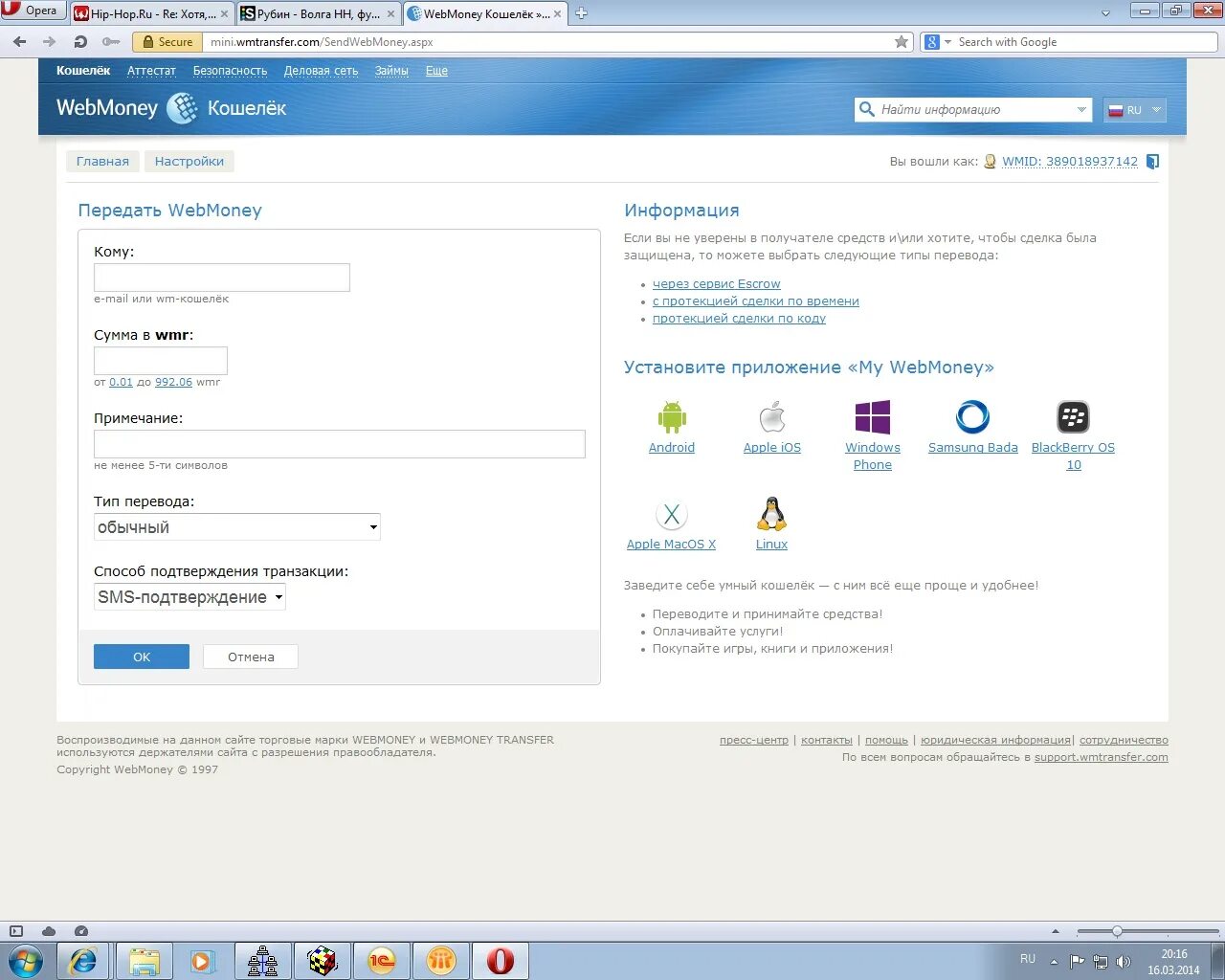1225x980 pixels.
Task: Open the media player taskbar icon
Action: (x=203, y=961)
